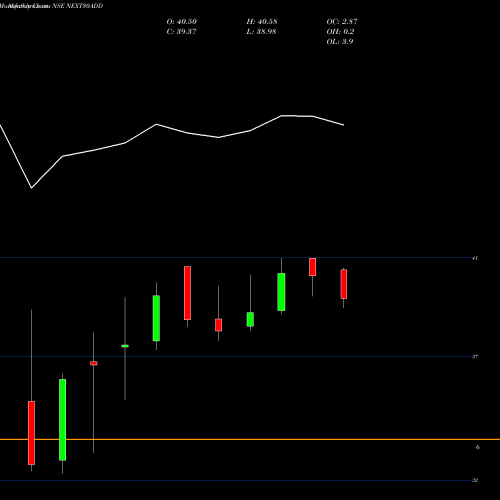This screenshot has width=500, height=500.
Task: Select the rightmost red candle
Action: pyautogui.click(x=344, y=284)
